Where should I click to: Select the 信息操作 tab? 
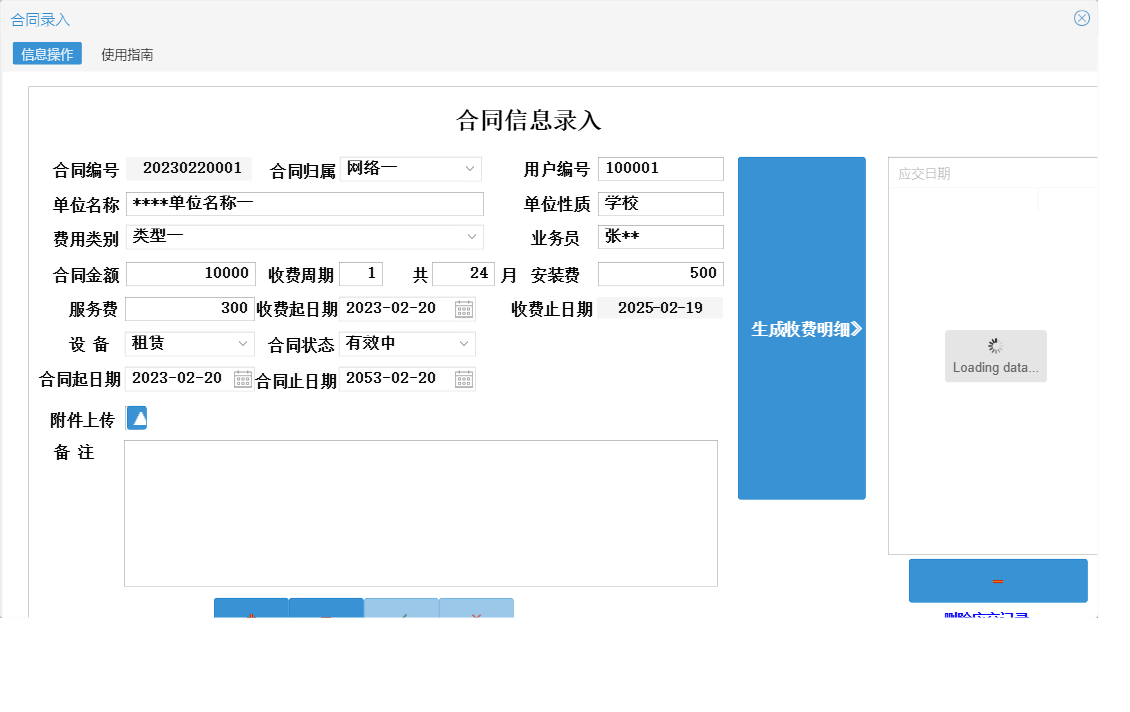tap(46, 54)
